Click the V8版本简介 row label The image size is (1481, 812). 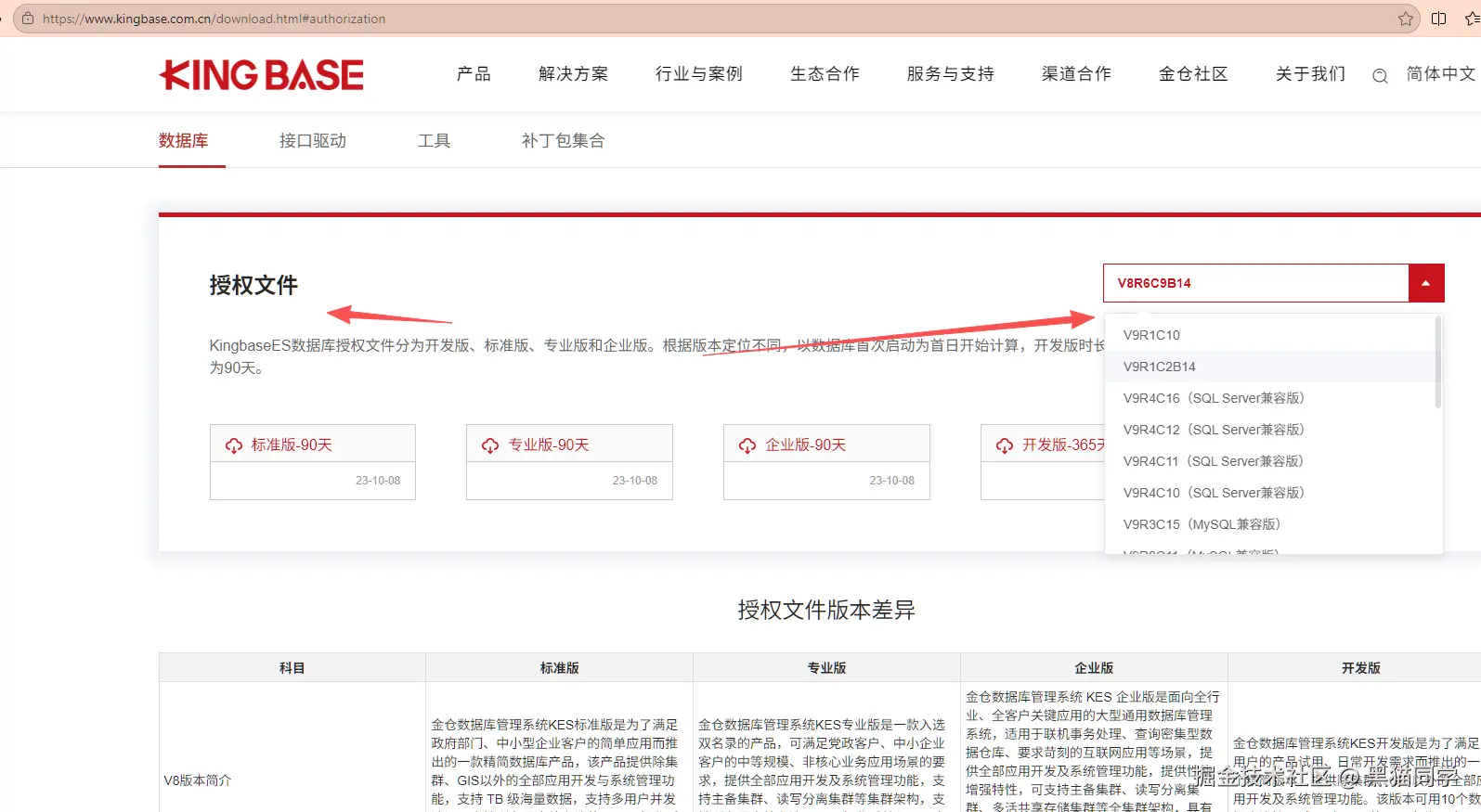point(198,780)
